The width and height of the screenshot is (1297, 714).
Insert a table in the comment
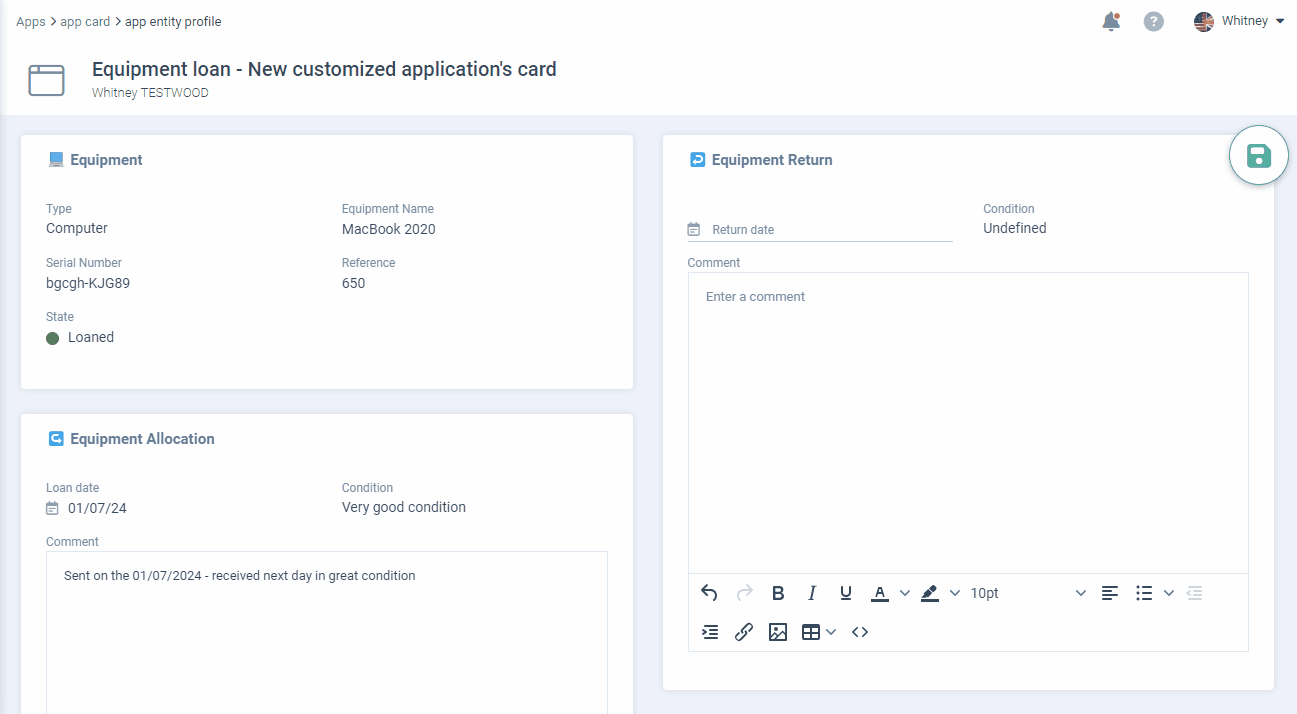click(x=811, y=632)
